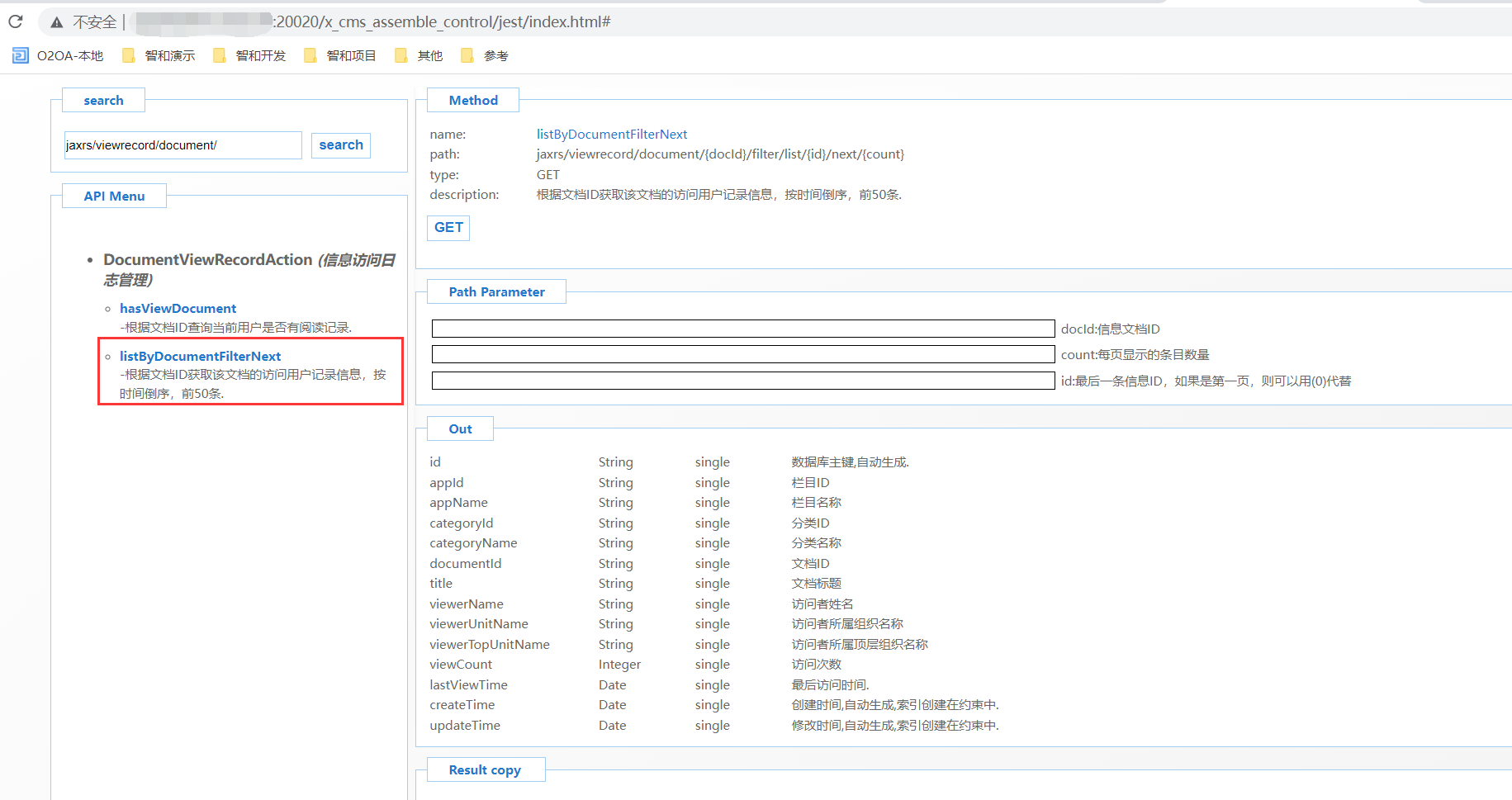Open the 智和开发 bookmark folder

[x=249, y=55]
